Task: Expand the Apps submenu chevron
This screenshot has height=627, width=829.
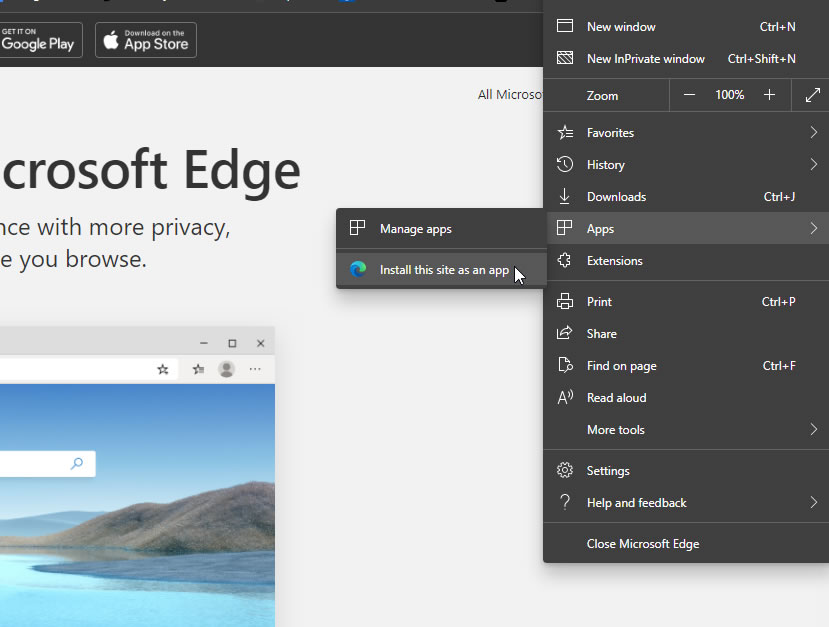Action: pos(814,228)
